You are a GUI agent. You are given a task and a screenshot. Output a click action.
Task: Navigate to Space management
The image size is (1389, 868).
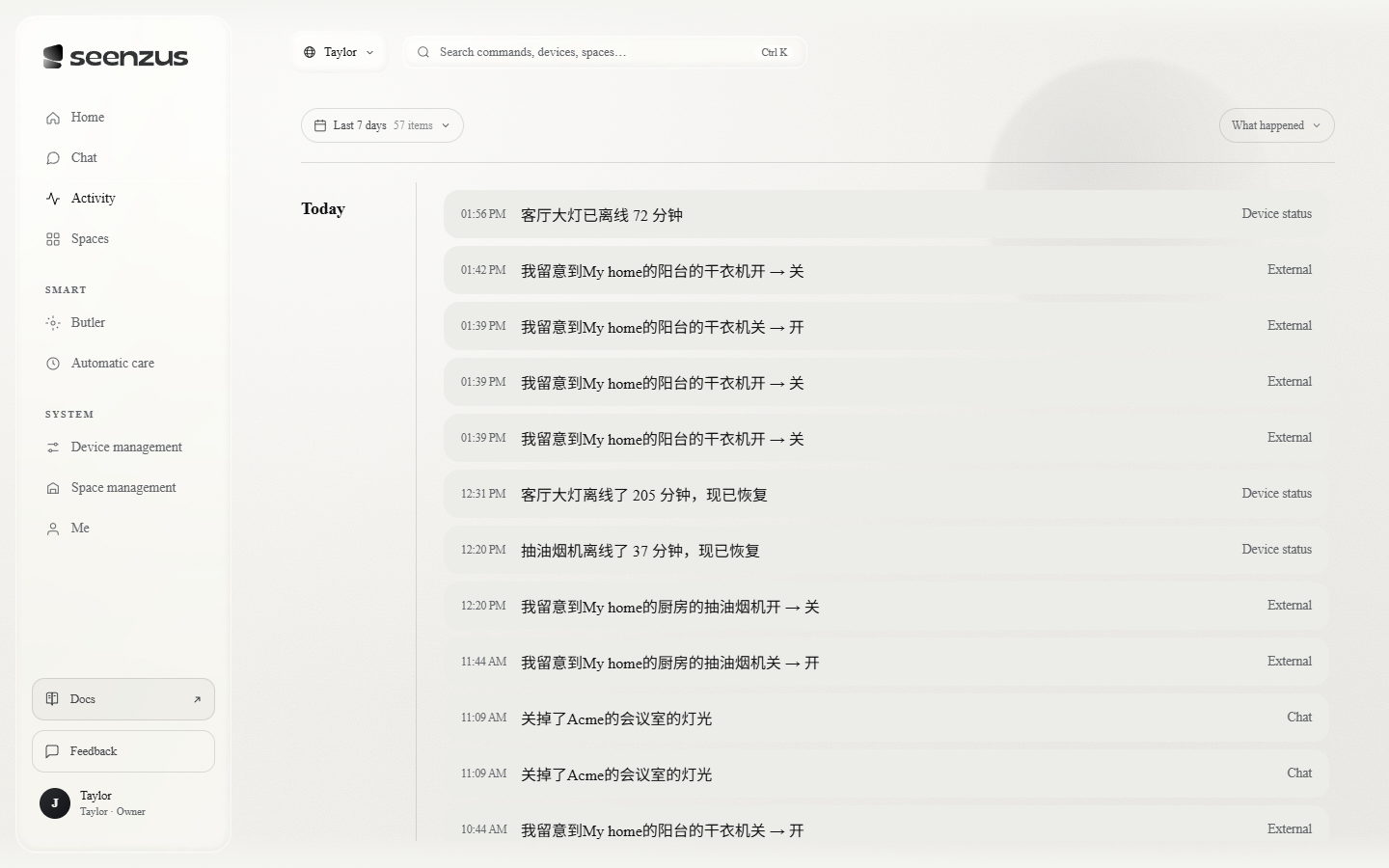click(123, 488)
